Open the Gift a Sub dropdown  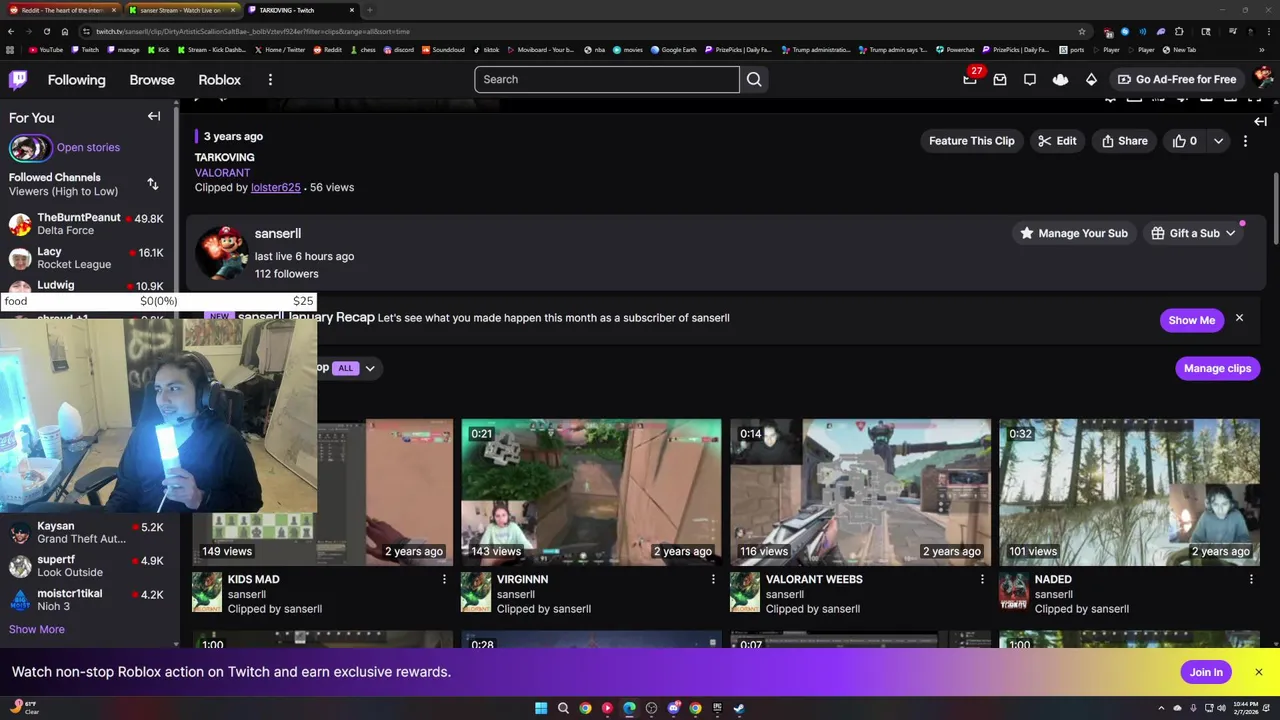[1194, 233]
